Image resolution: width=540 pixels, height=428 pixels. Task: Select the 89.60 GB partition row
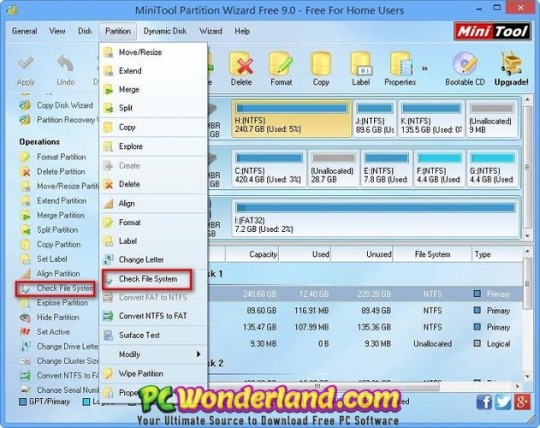tap(365, 311)
